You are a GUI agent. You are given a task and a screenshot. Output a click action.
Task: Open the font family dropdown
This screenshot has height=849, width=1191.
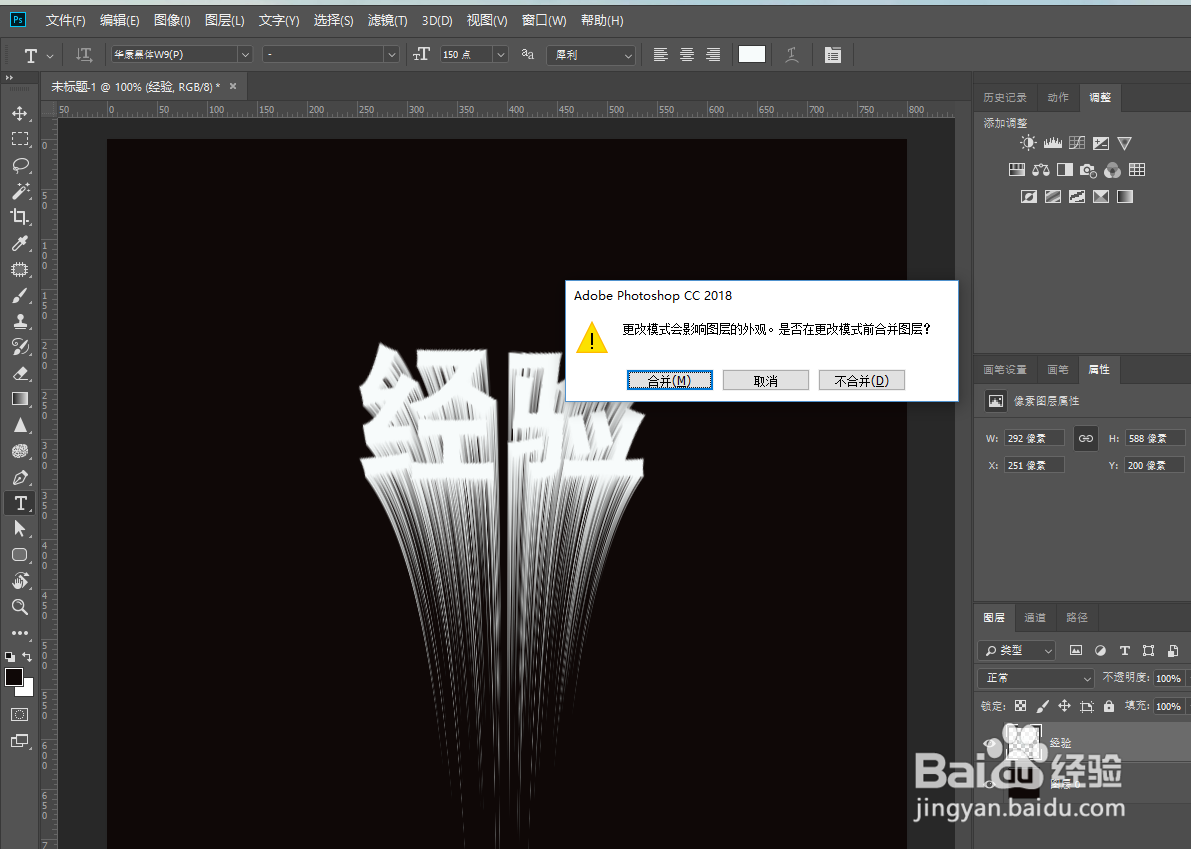click(x=245, y=55)
